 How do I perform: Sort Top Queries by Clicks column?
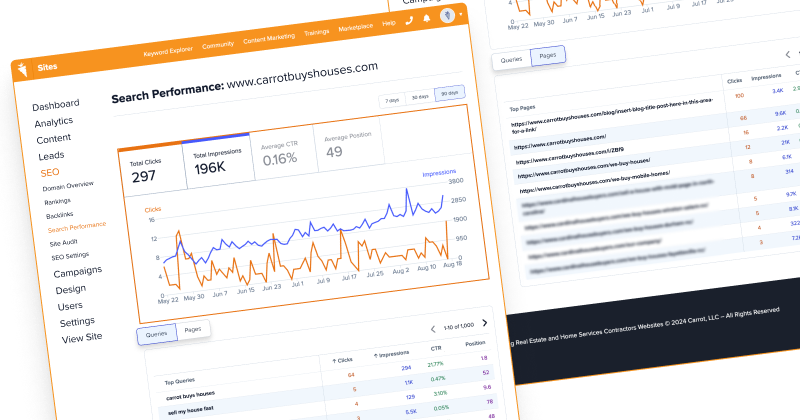tap(342, 360)
